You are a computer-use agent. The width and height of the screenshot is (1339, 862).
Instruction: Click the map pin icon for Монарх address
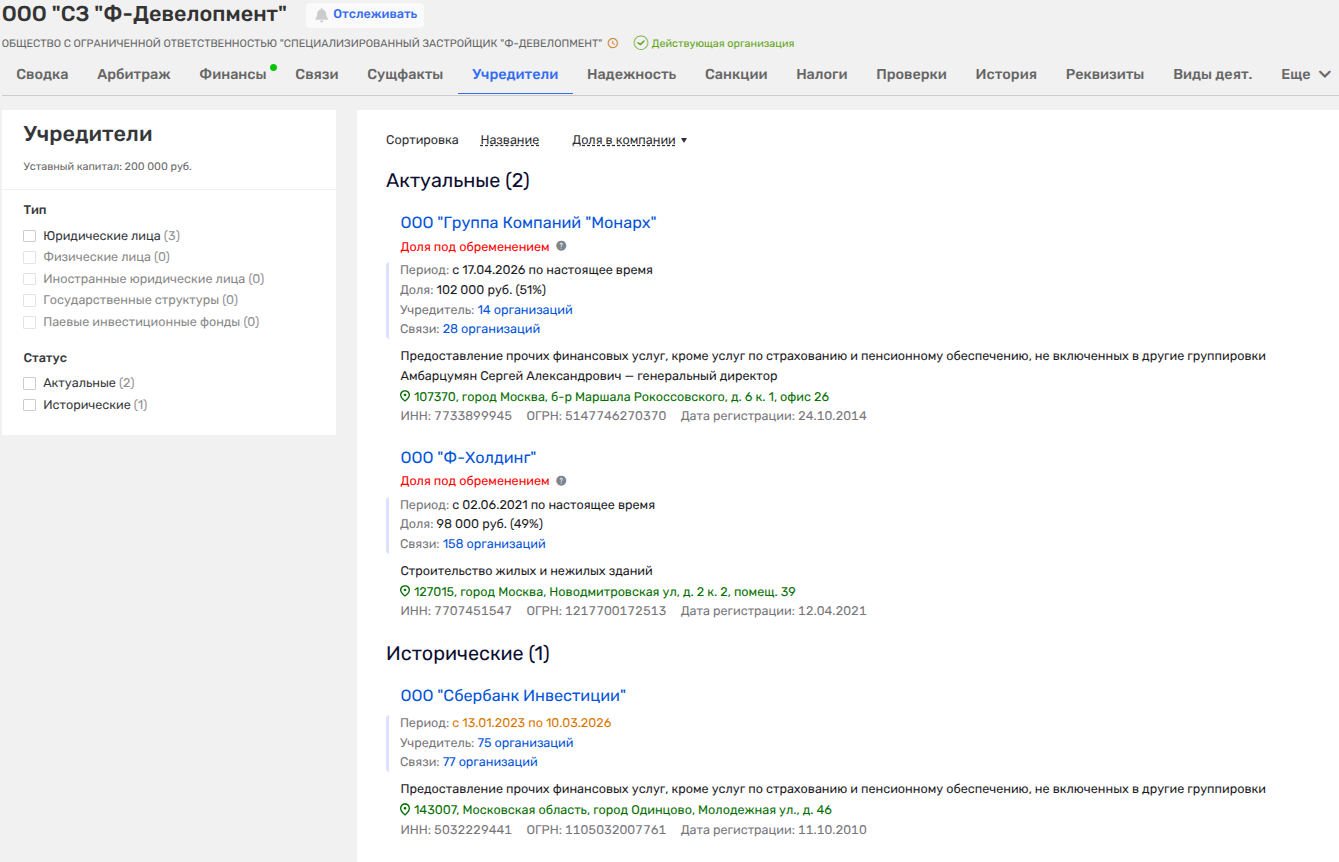click(x=405, y=397)
